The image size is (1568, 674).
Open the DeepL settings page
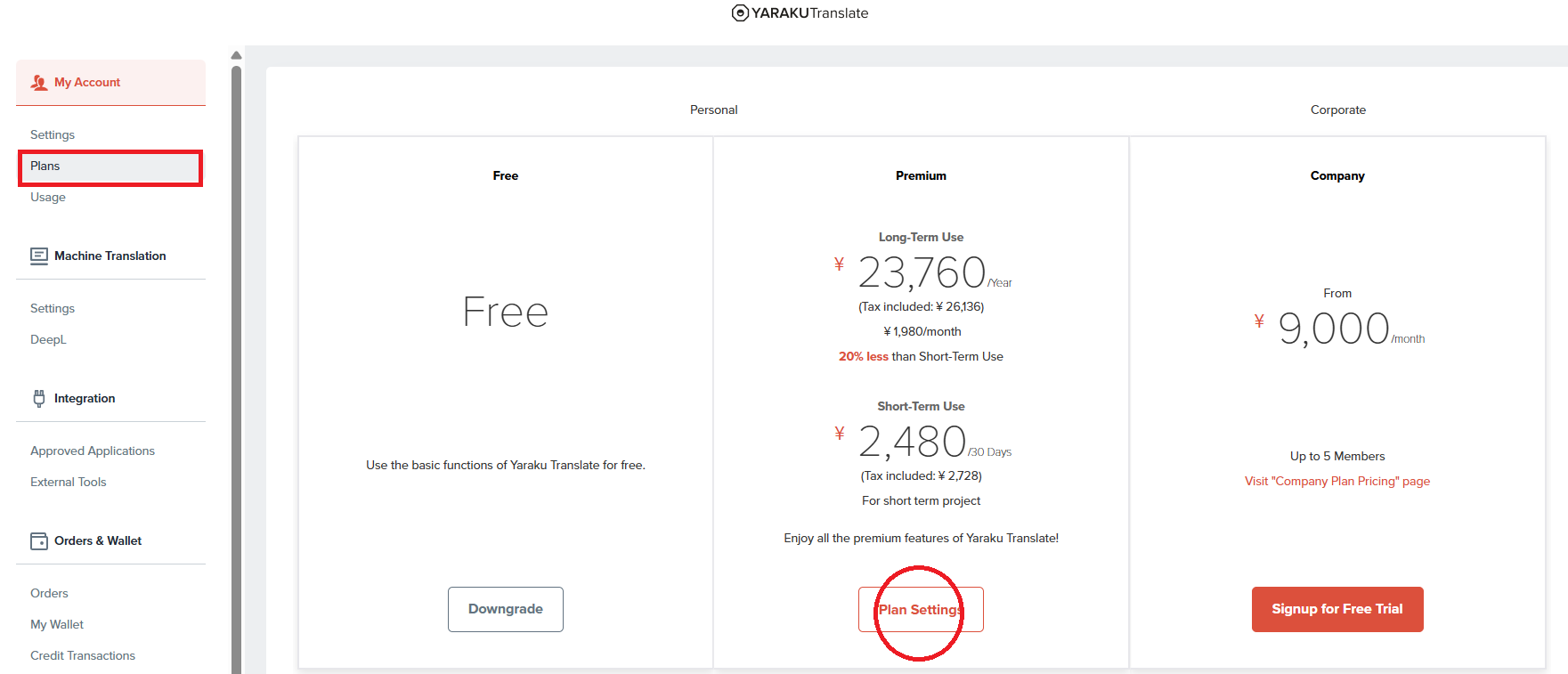pos(48,339)
